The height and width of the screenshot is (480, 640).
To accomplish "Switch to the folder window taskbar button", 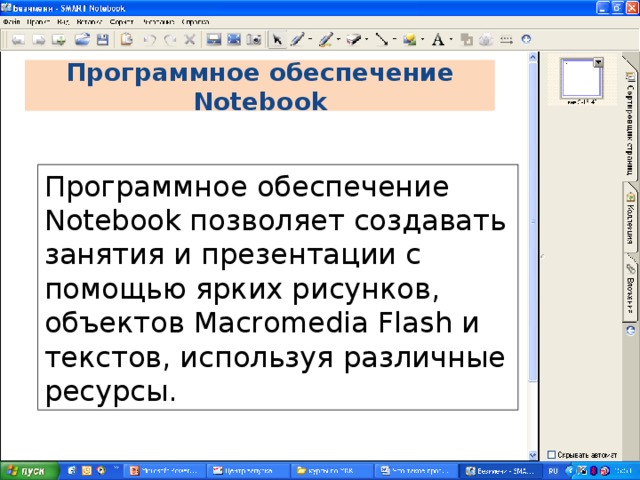I will [x=331, y=471].
